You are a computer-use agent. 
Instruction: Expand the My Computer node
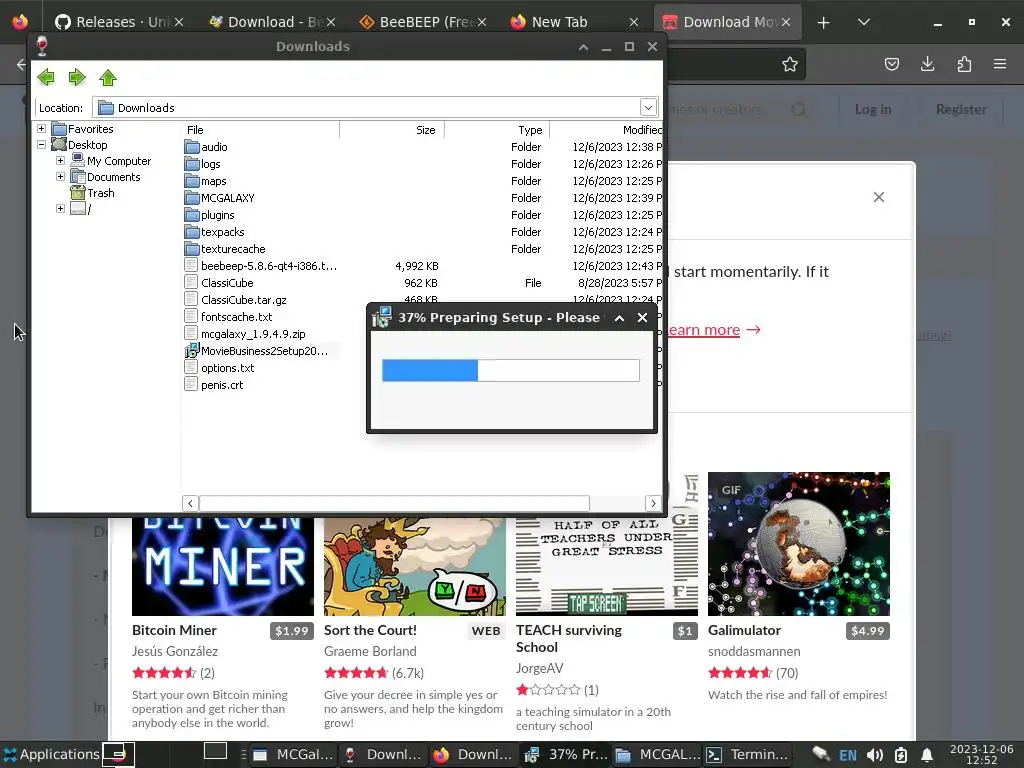click(60, 161)
